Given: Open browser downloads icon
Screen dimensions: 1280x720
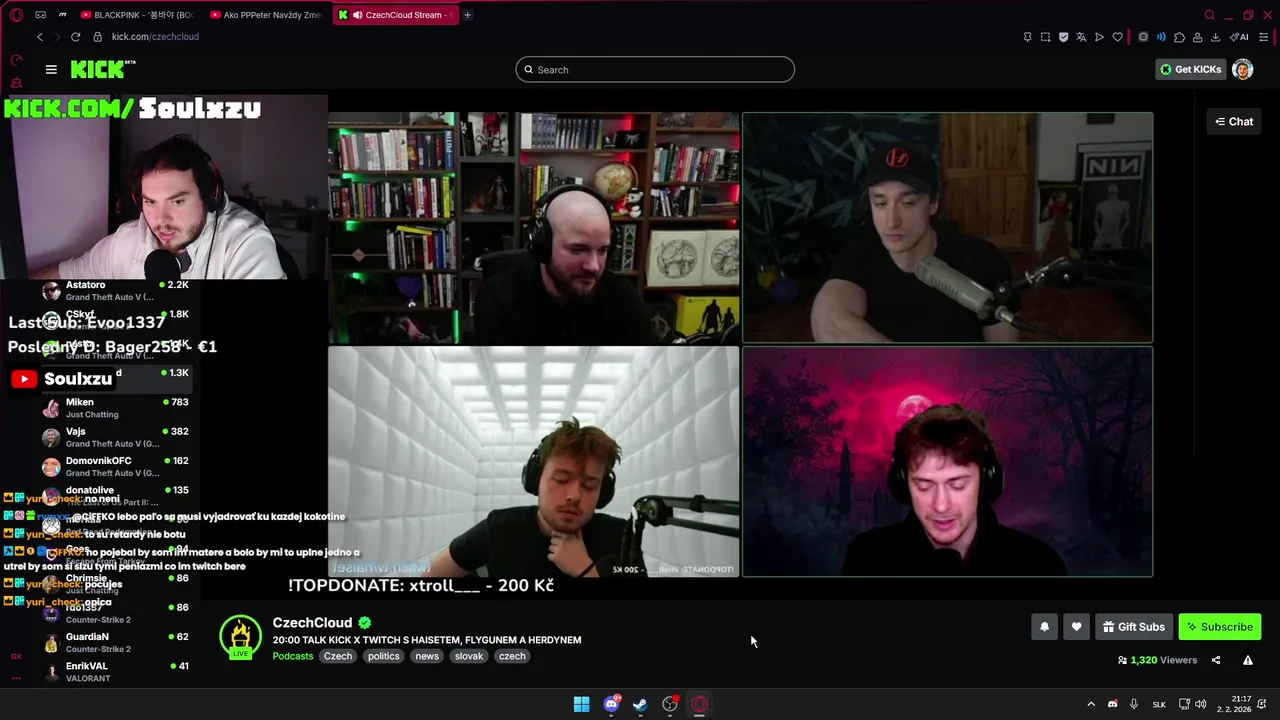Looking at the screenshot, I should click(x=1215, y=37).
